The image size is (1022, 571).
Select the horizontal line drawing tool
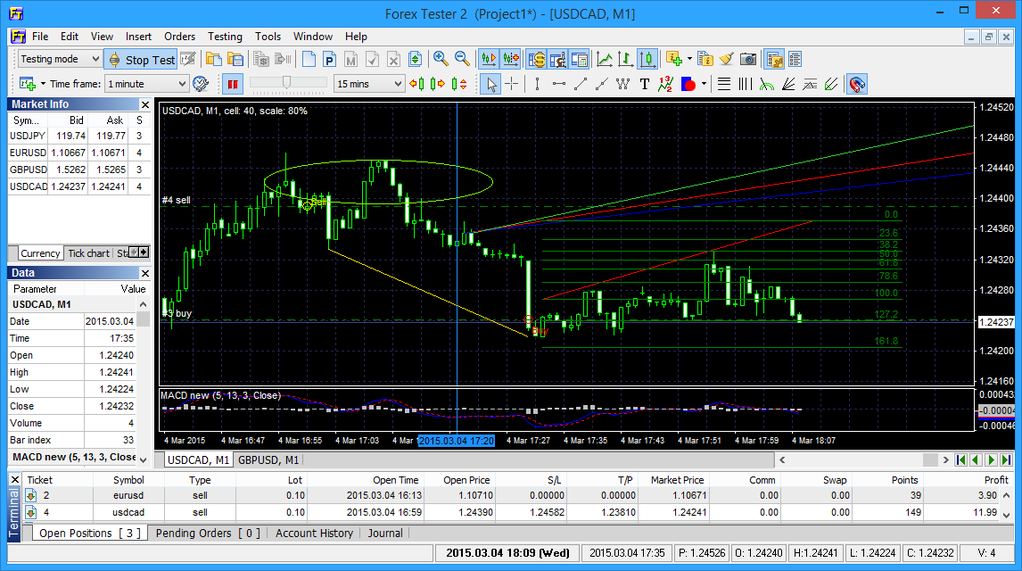tap(559, 84)
